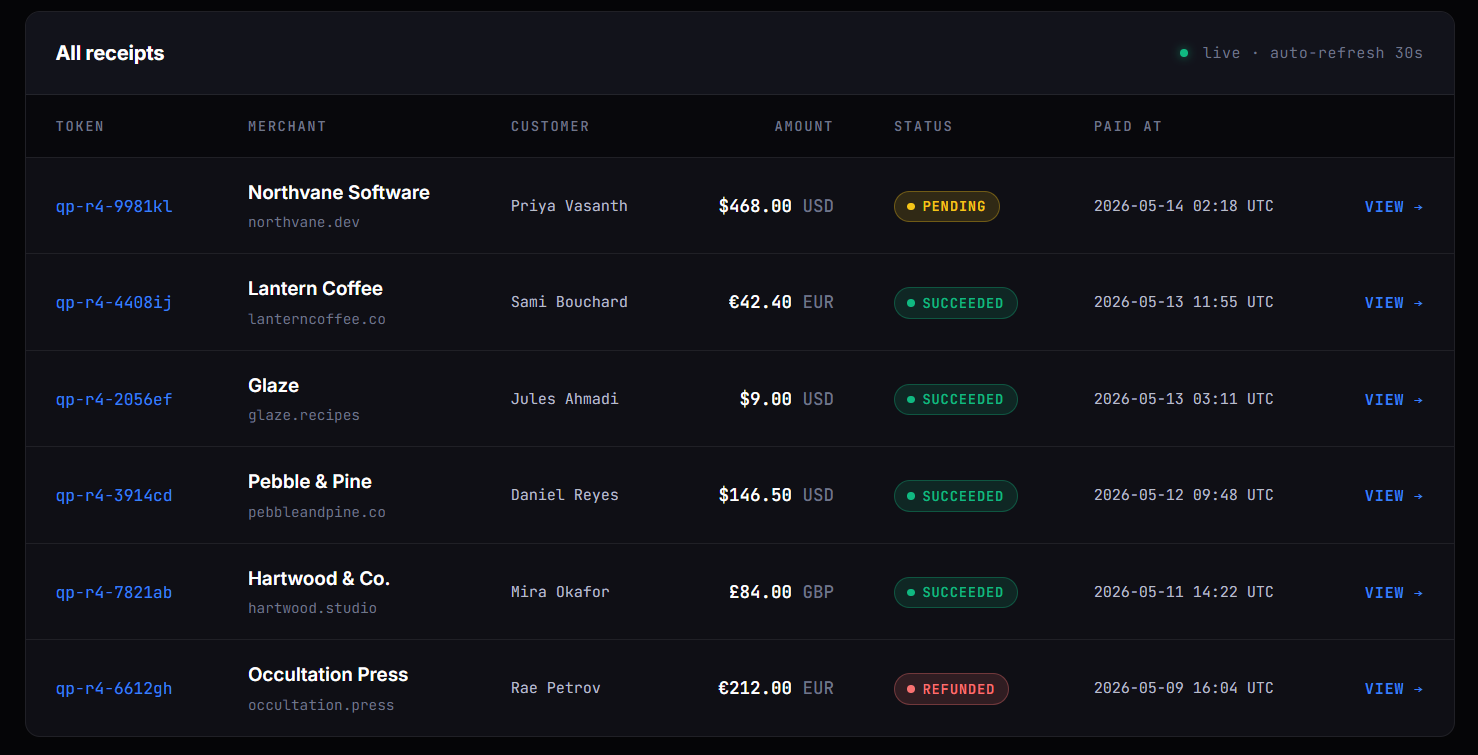Click the TOKEN column header
1478x755 pixels.
[80, 126]
